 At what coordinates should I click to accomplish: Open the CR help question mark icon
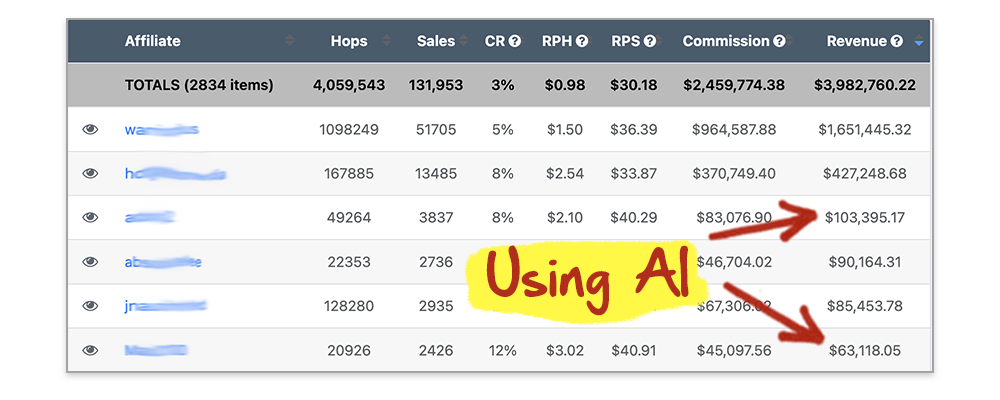515,41
